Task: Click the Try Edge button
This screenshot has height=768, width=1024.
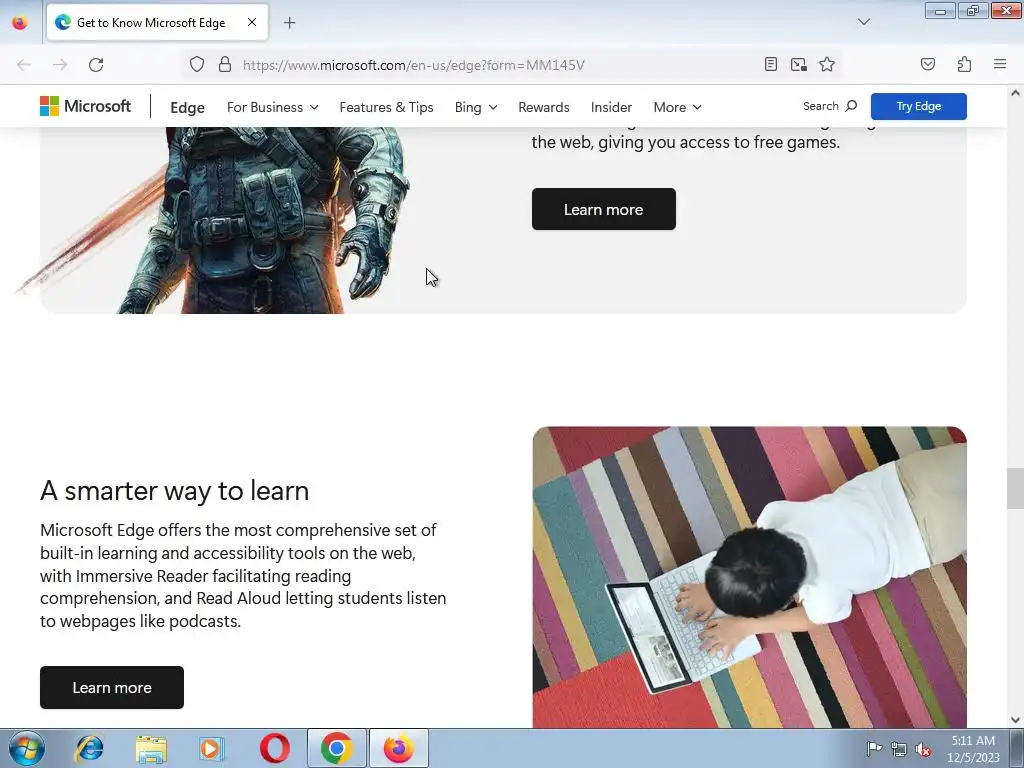Action: (x=918, y=106)
